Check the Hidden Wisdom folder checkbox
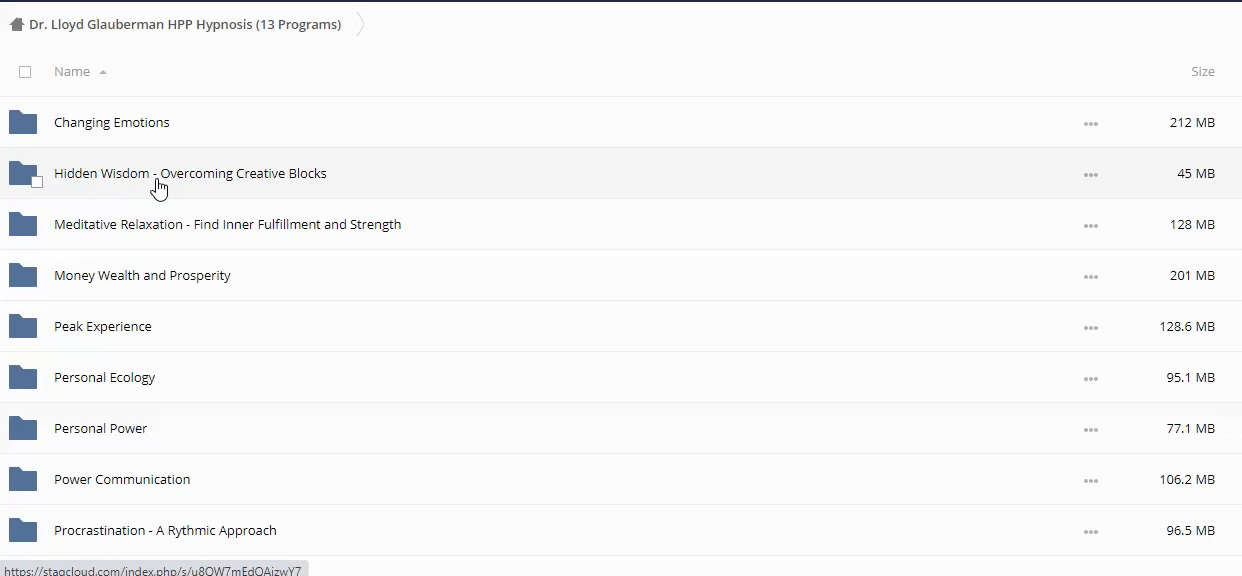The height and width of the screenshot is (576, 1242). (37, 182)
